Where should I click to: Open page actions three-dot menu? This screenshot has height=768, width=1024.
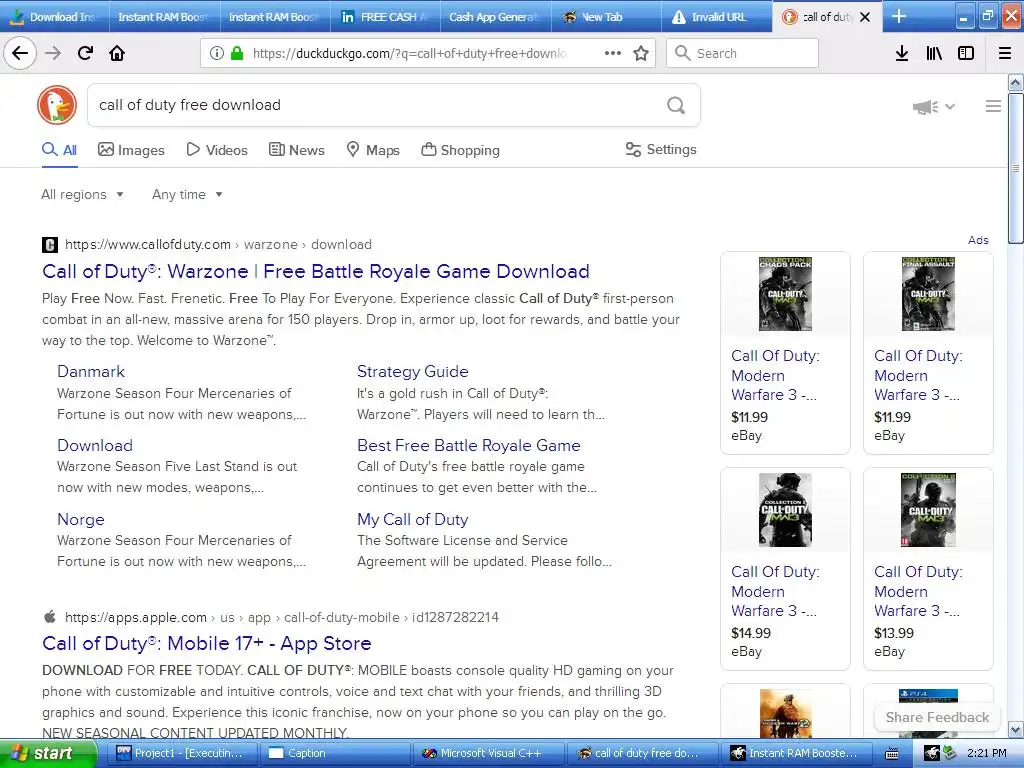(x=612, y=53)
